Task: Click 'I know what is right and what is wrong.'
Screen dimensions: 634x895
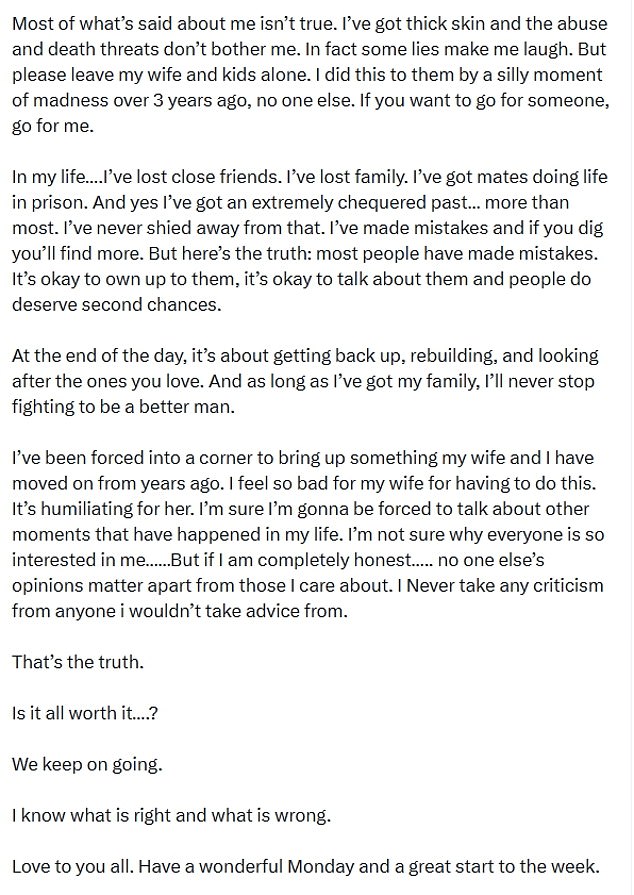Action: (x=171, y=815)
